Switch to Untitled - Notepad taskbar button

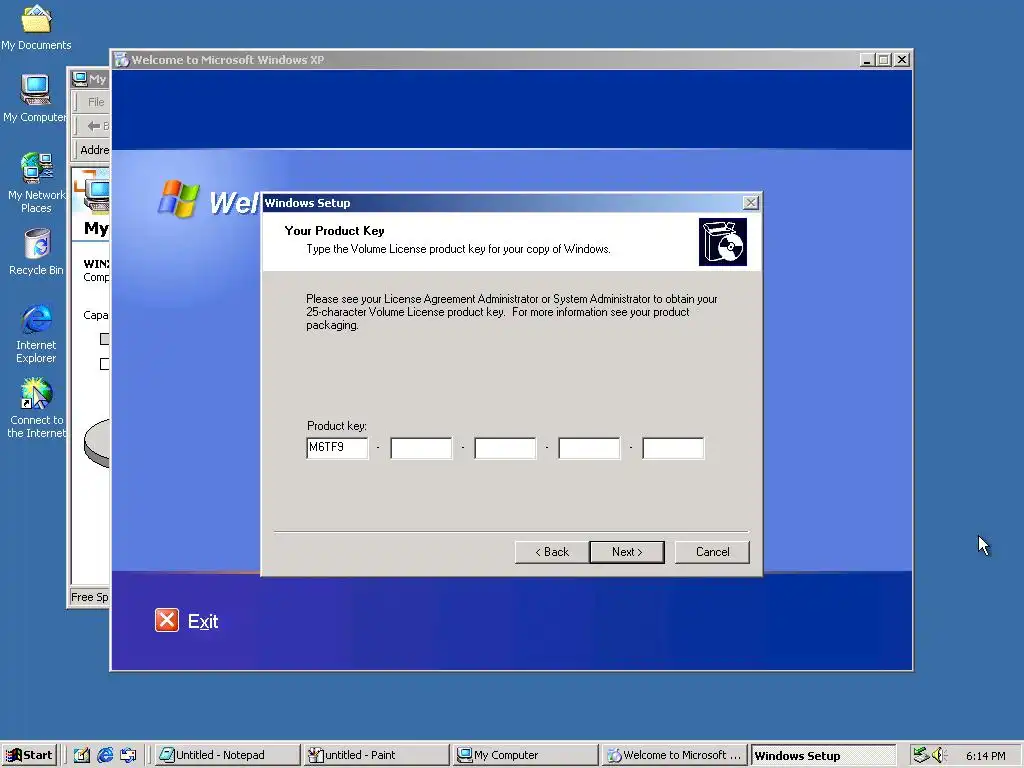pos(227,755)
